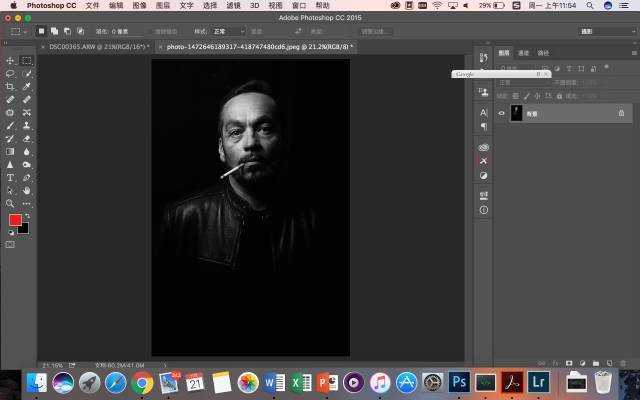Select the Move tool

coord(10,61)
